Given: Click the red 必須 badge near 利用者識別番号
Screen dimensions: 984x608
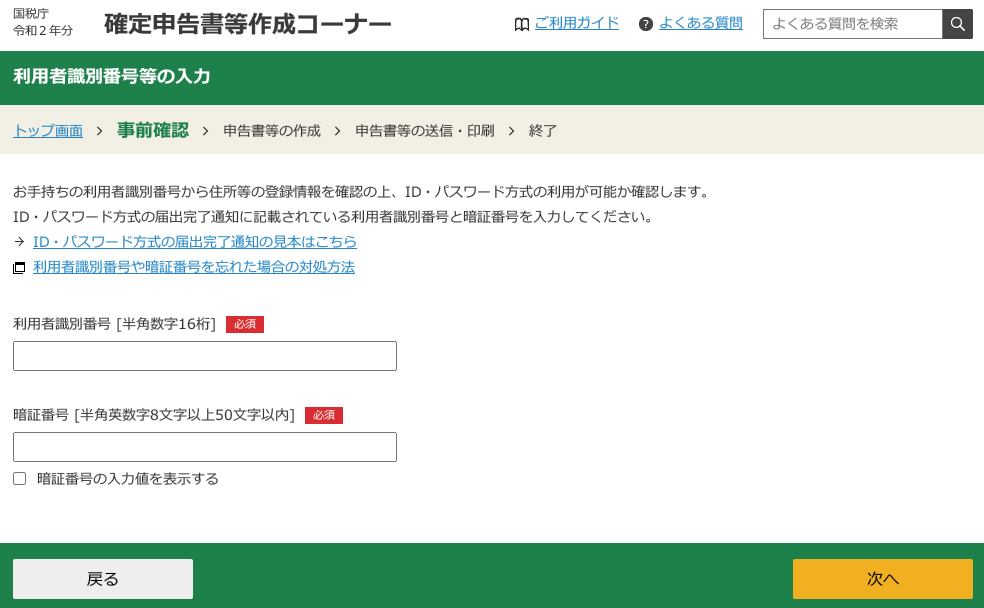Looking at the screenshot, I should pos(245,324).
